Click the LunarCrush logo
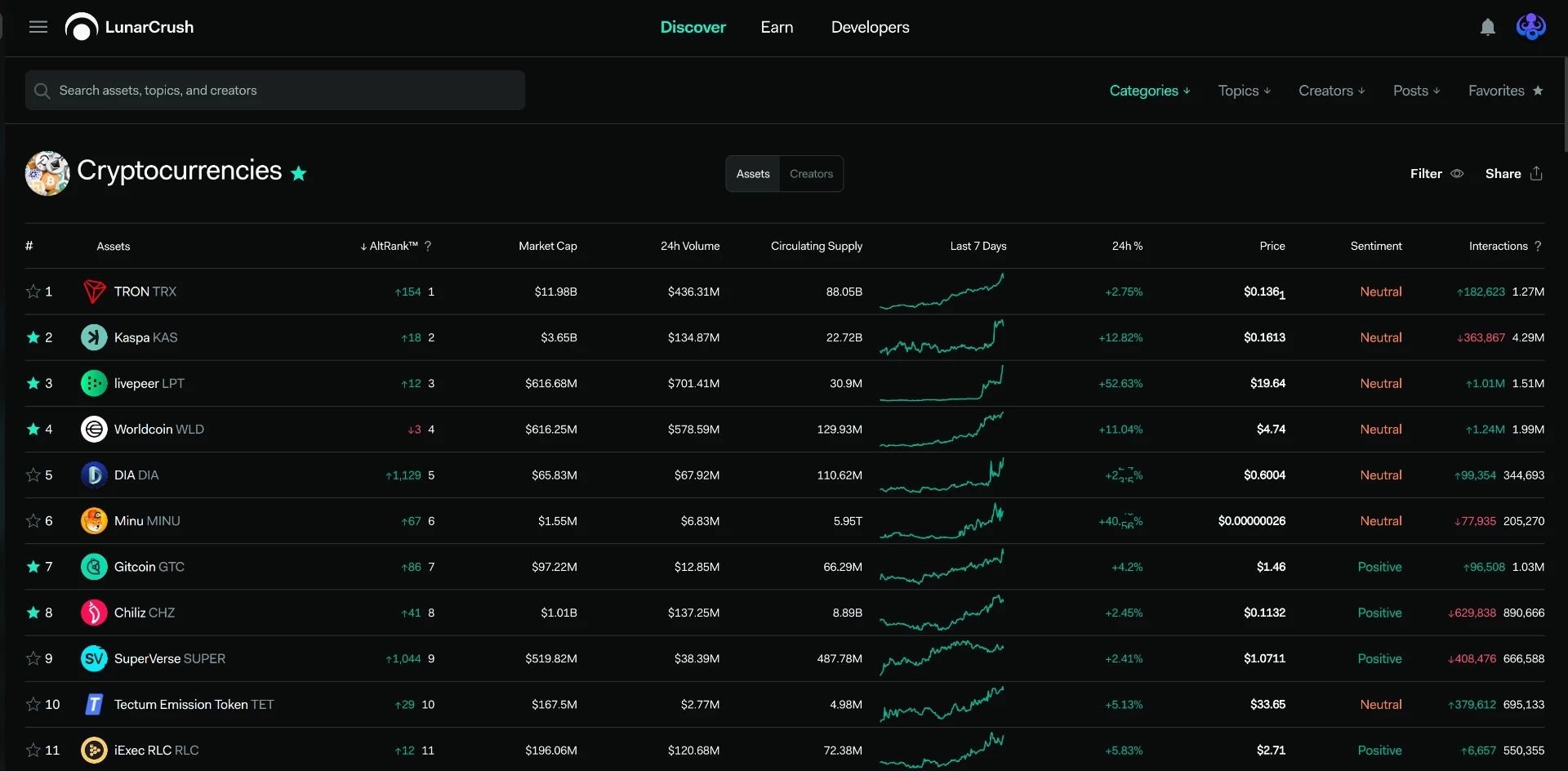This screenshot has width=1568, height=771. click(129, 27)
